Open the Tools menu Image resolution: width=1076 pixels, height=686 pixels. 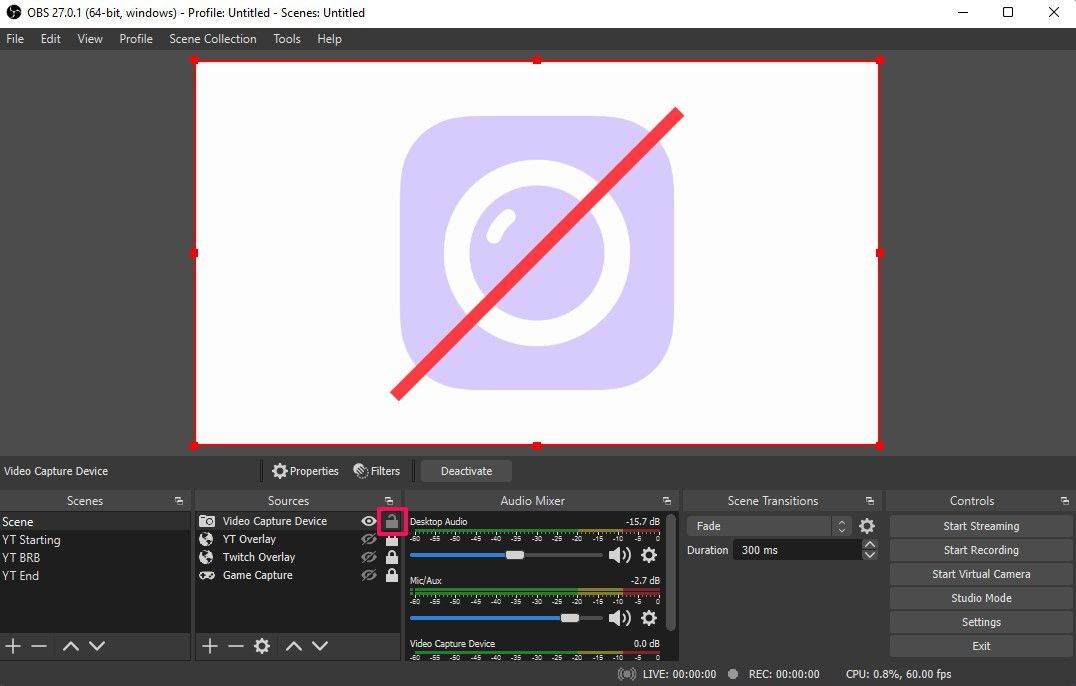pyautogui.click(x=287, y=39)
